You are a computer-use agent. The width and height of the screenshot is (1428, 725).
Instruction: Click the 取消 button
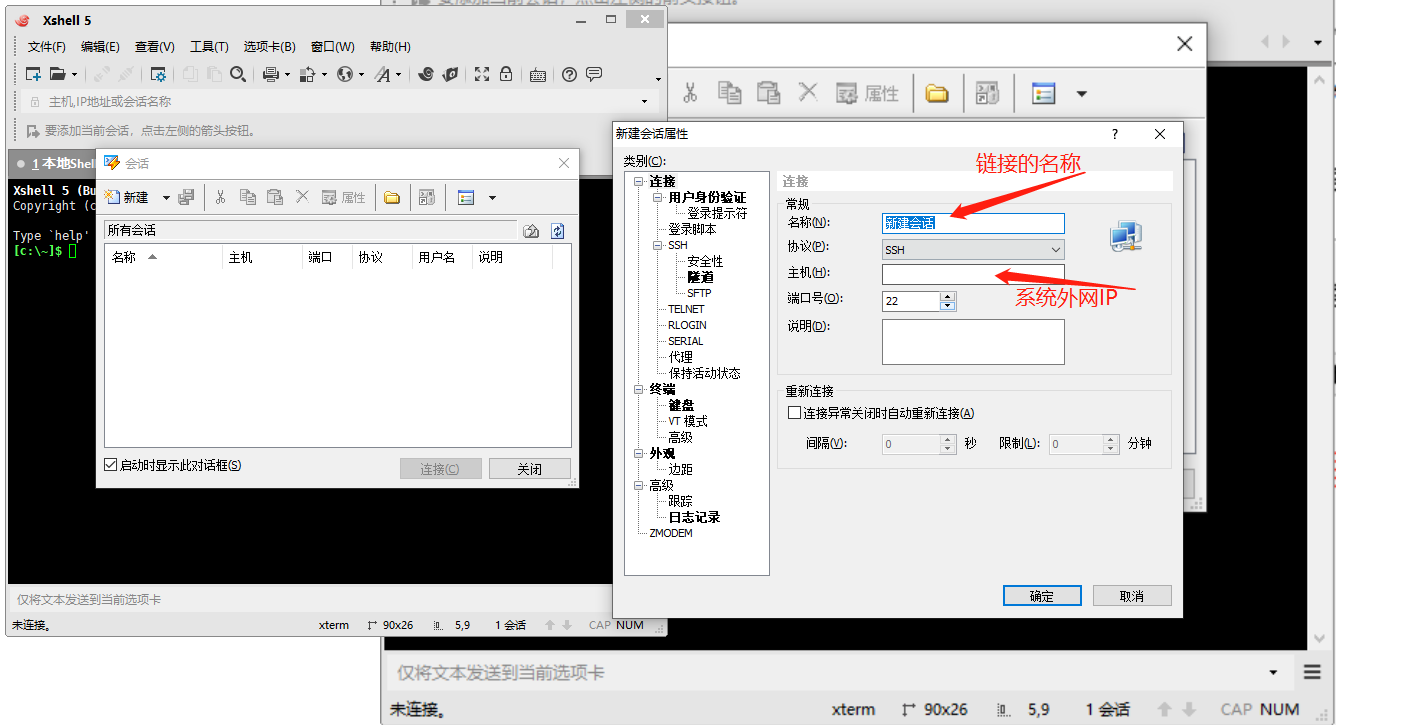(1131, 595)
